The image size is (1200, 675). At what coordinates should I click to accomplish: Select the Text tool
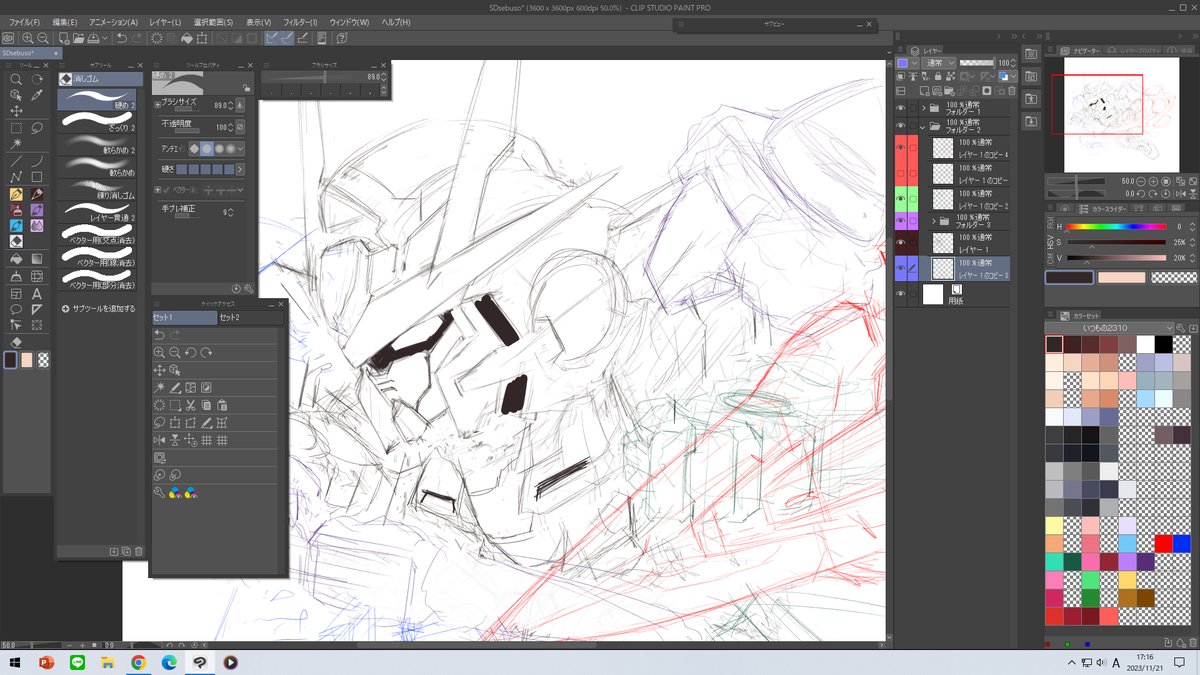click(37, 293)
